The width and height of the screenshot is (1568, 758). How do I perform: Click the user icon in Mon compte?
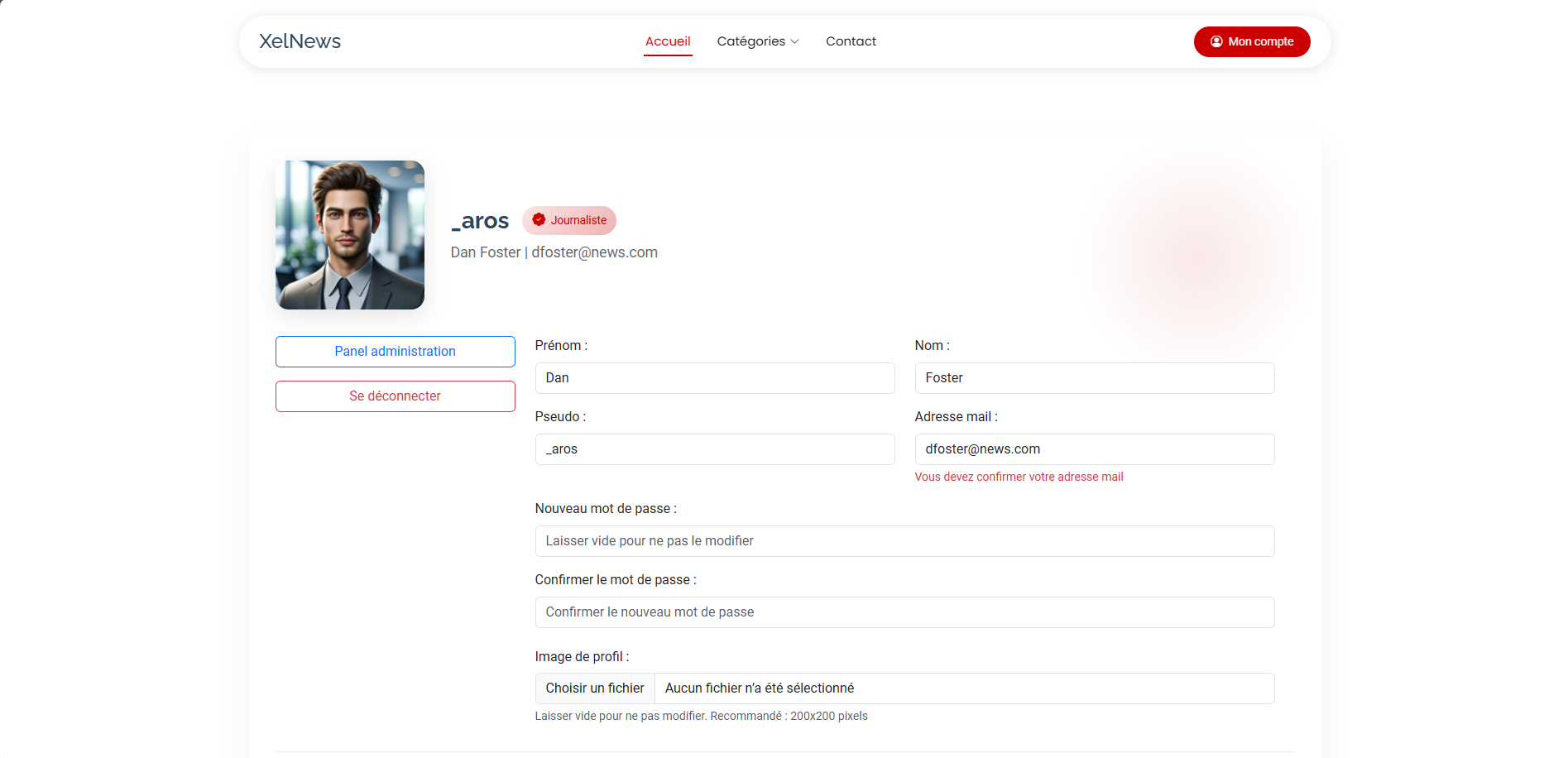tap(1216, 41)
